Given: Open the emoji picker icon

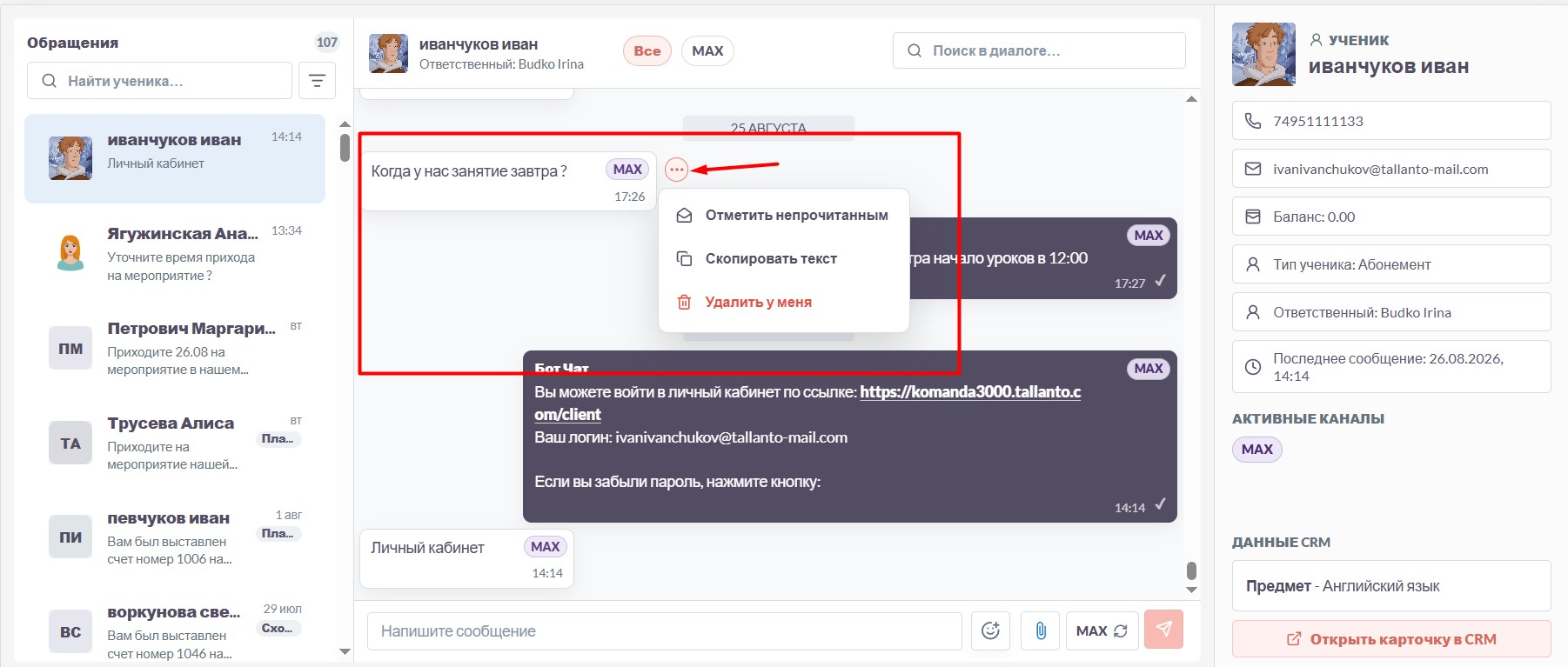Looking at the screenshot, I should [x=990, y=630].
